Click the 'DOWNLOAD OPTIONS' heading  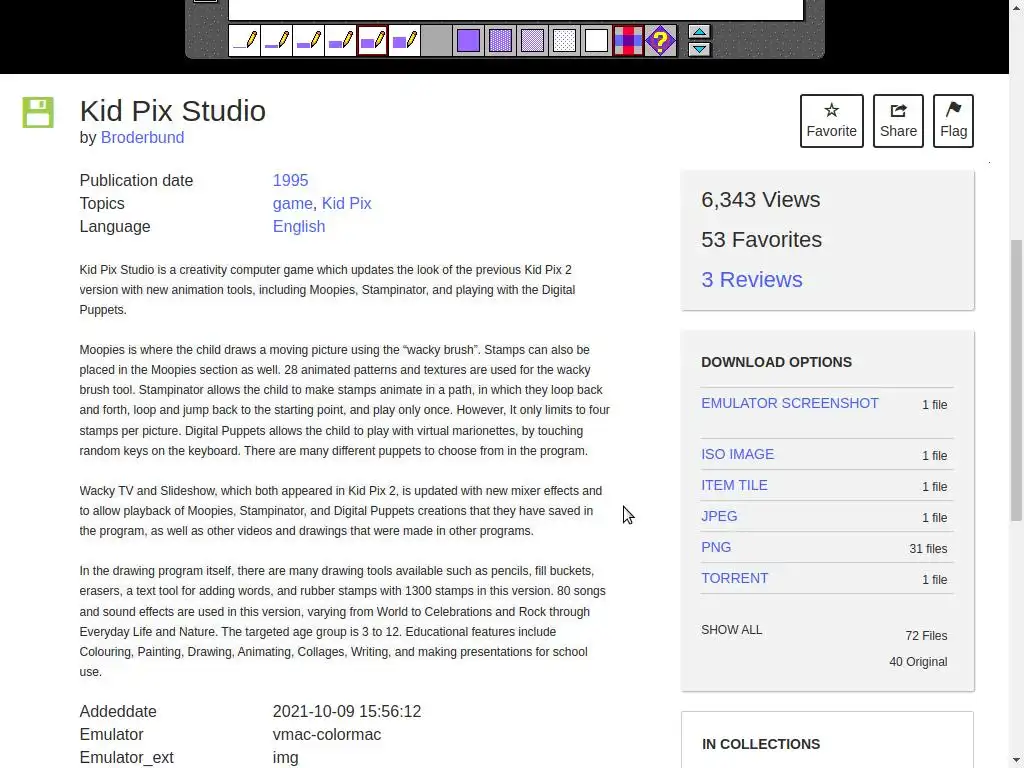(776, 362)
